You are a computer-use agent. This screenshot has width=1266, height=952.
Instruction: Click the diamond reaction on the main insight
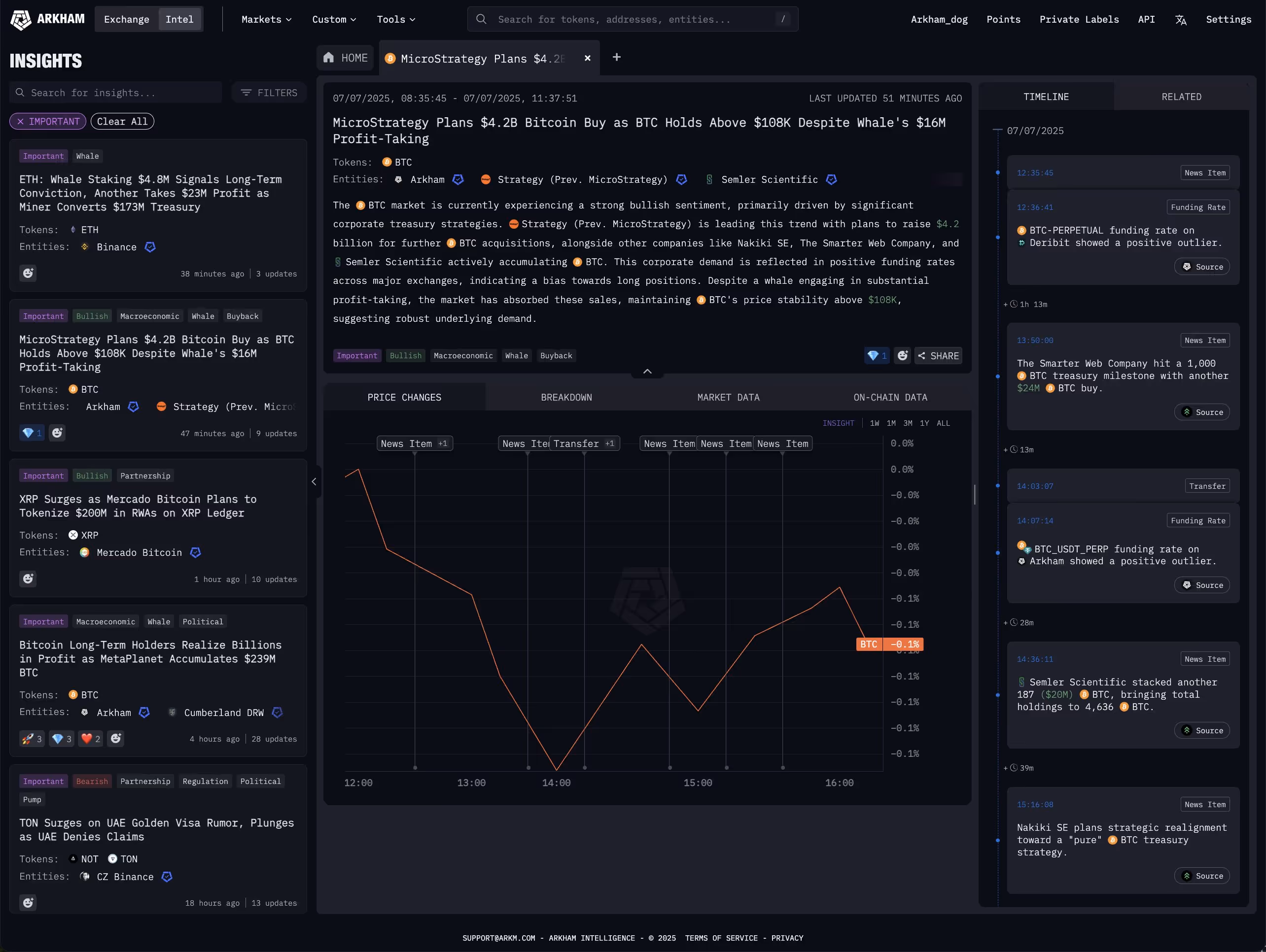click(x=876, y=356)
